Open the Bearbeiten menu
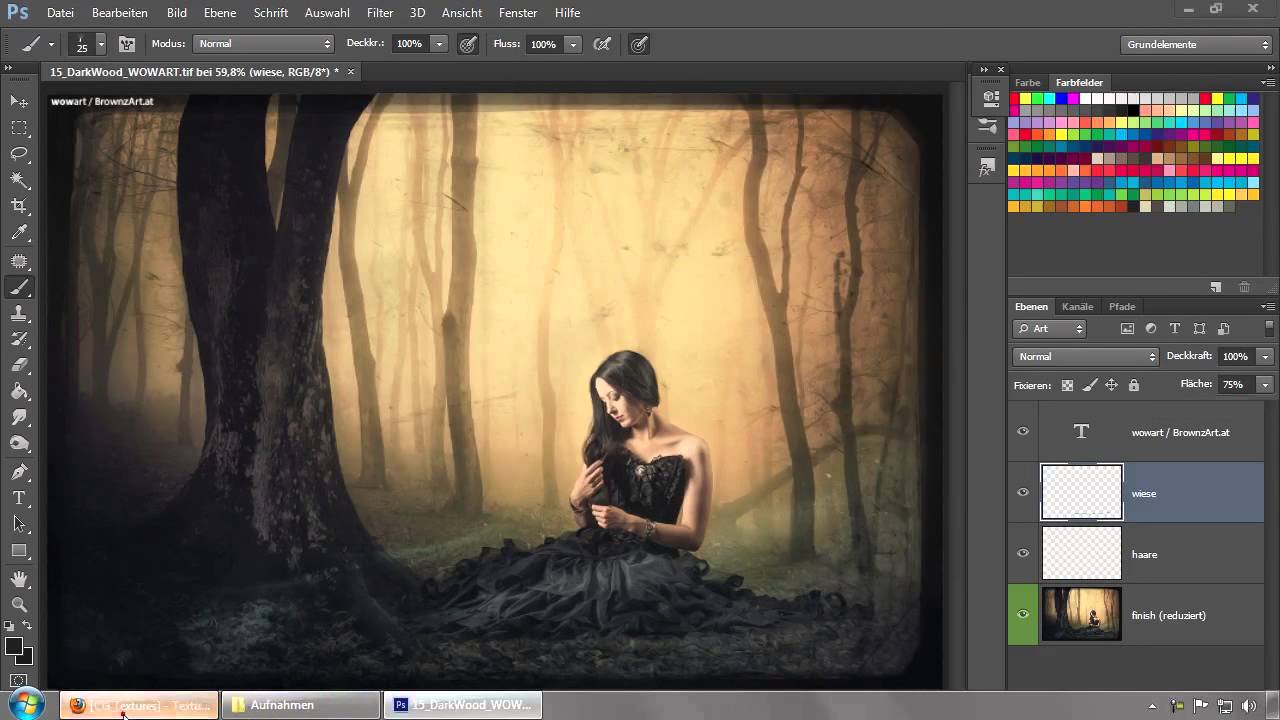This screenshot has height=720, width=1280. click(120, 13)
